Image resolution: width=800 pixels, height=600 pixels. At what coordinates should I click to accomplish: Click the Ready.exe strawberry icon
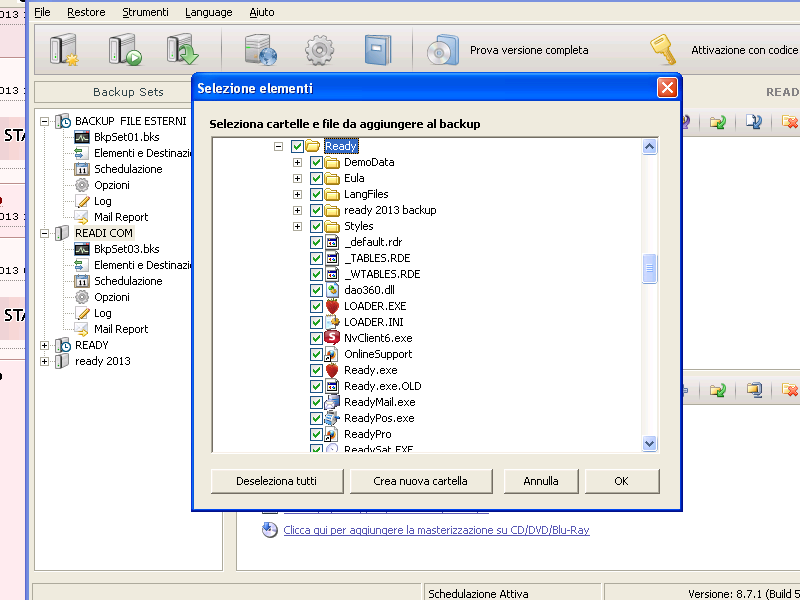pos(332,370)
